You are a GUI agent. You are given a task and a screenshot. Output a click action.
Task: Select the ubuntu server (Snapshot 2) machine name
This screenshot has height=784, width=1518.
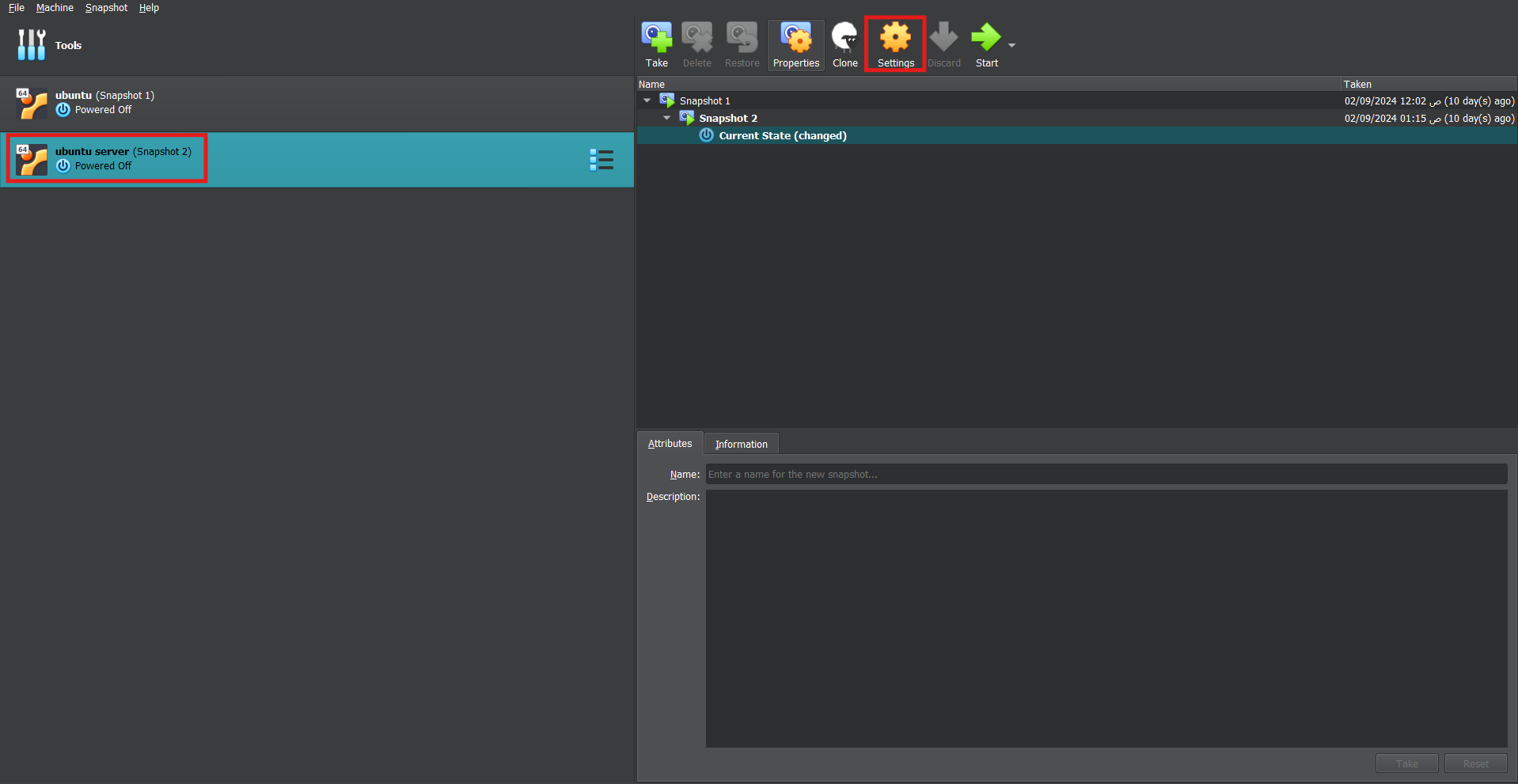(123, 151)
